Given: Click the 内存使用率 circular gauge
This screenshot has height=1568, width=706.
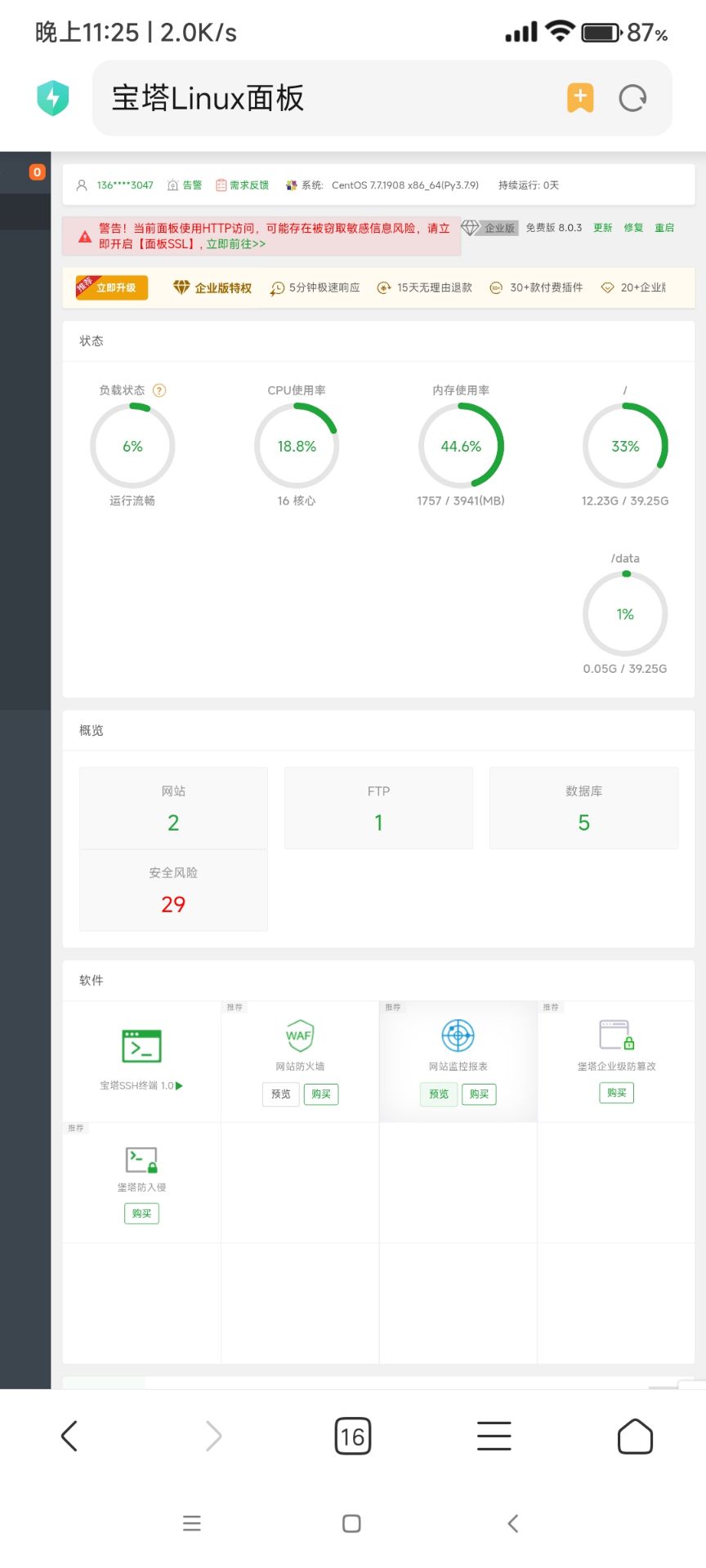Looking at the screenshot, I should tap(461, 446).
